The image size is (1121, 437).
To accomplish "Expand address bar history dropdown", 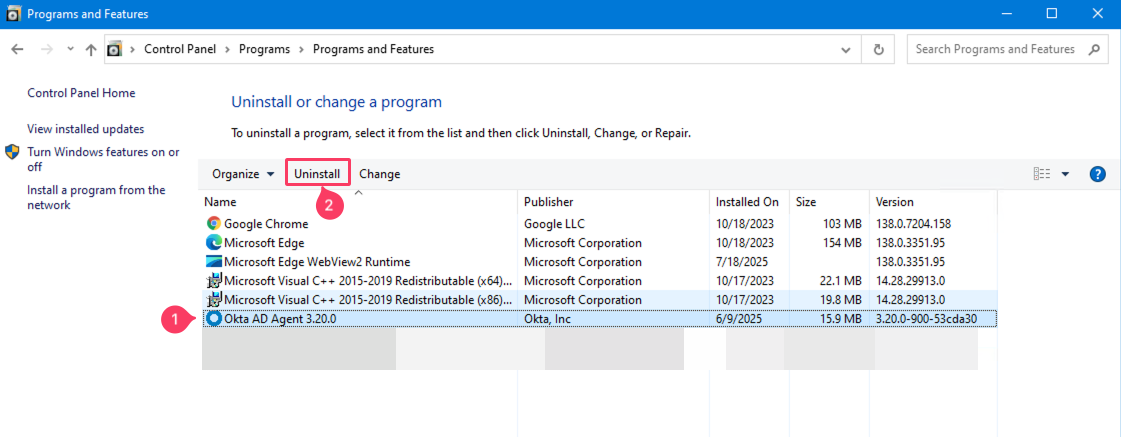I will (846, 50).
